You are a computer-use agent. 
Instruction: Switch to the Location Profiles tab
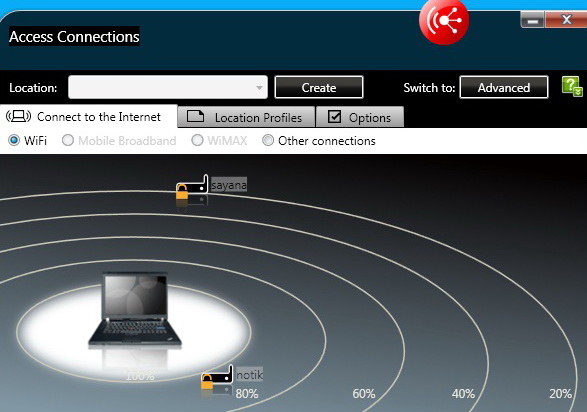tap(246, 117)
